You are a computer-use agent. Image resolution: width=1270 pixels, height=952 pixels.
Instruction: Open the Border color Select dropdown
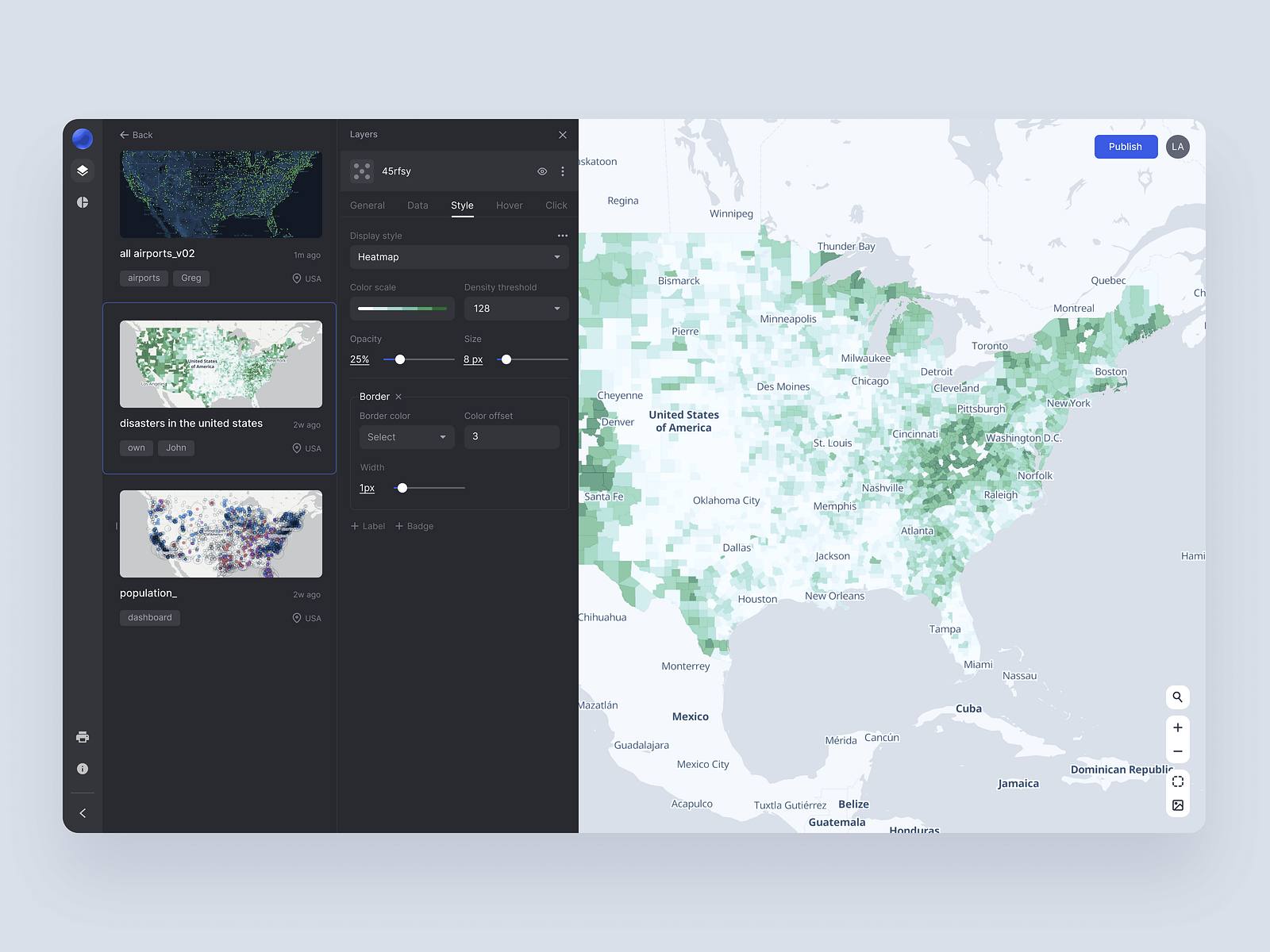point(406,436)
